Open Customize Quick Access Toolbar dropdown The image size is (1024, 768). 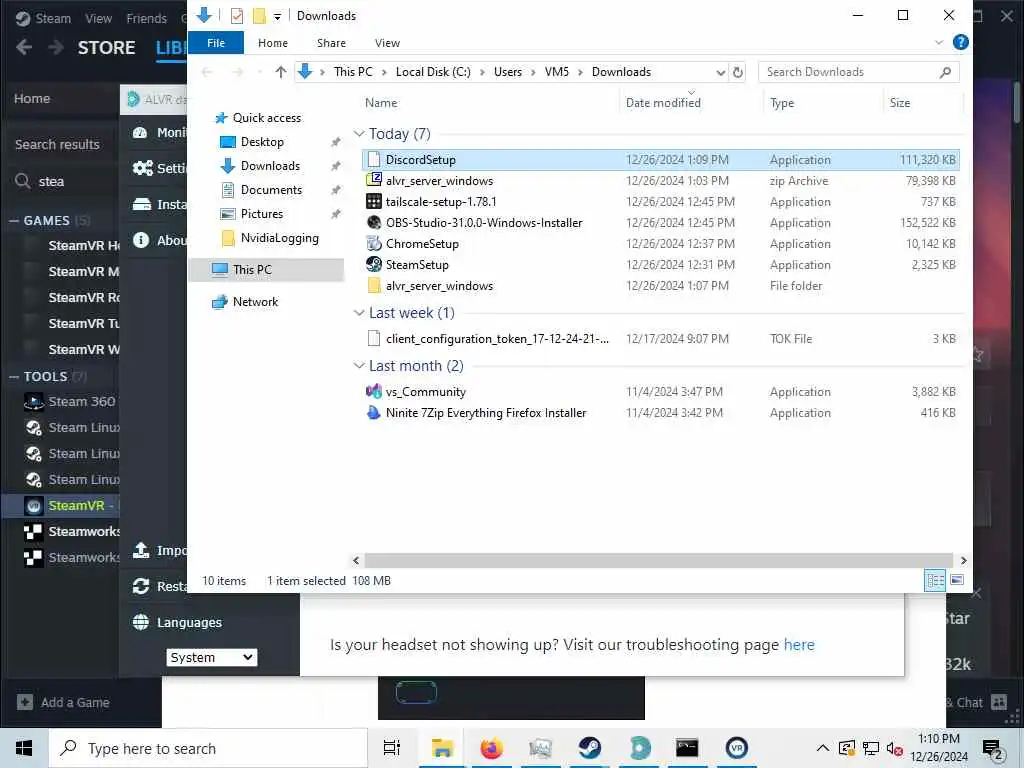pyautogui.click(x=278, y=16)
